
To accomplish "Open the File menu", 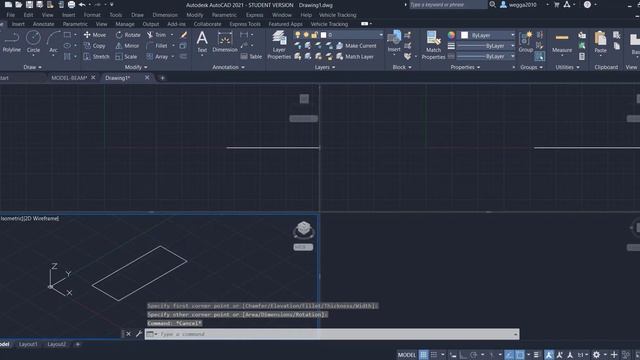I will pyautogui.click(x=11, y=15).
